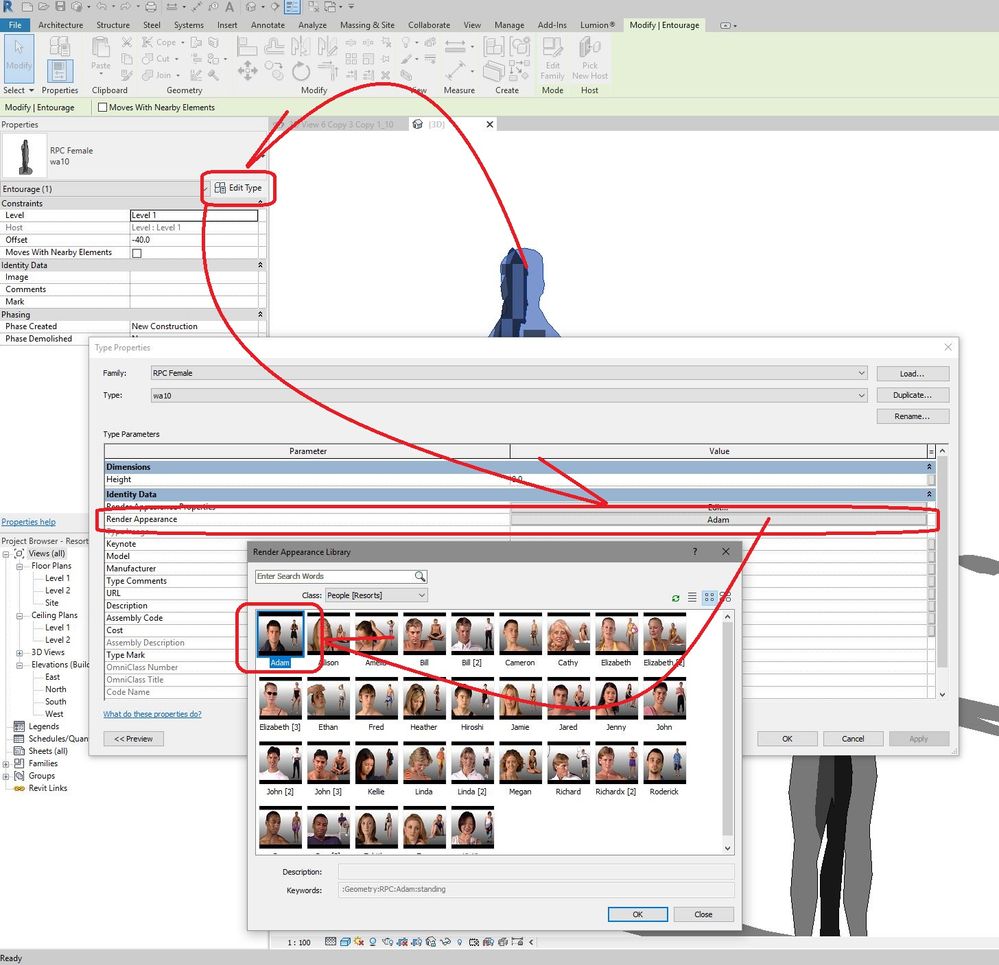Click the Text 'A' icon in quick access toolbar
The width and height of the screenshot is (999, 965).
point(229,7)
